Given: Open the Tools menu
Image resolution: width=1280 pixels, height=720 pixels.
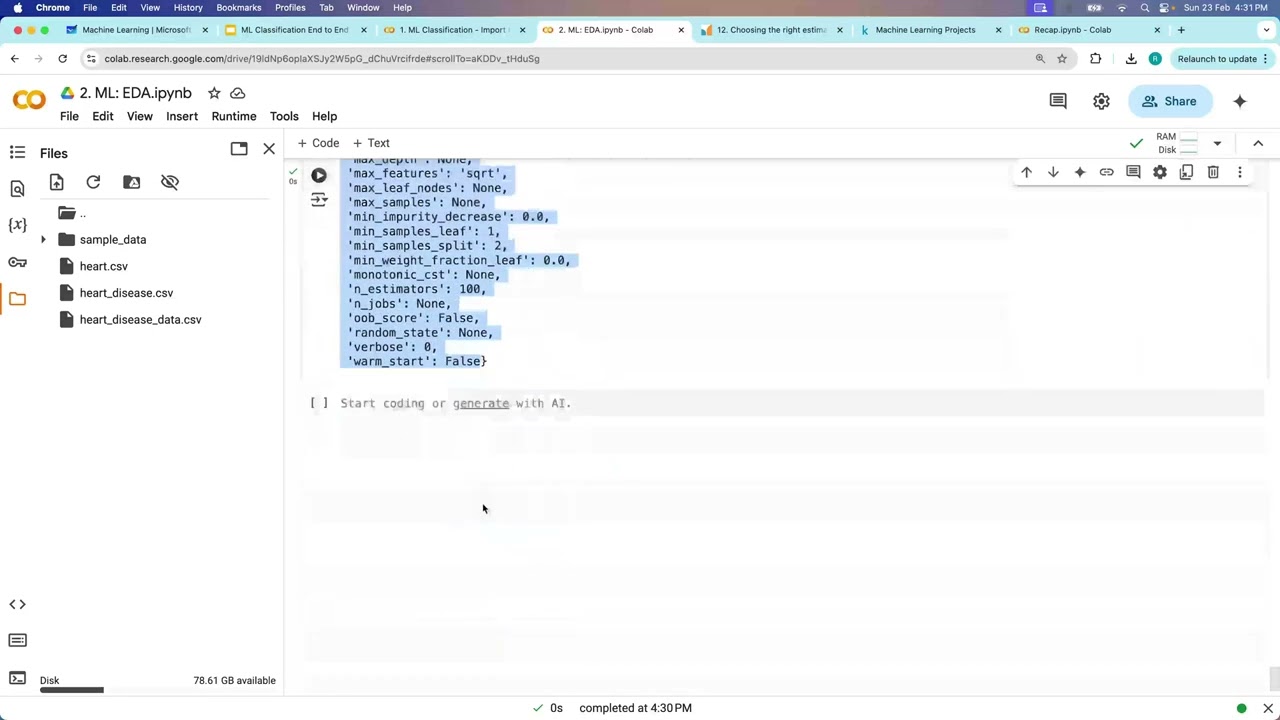Looking at the screenshot, I should coord(284,116).
